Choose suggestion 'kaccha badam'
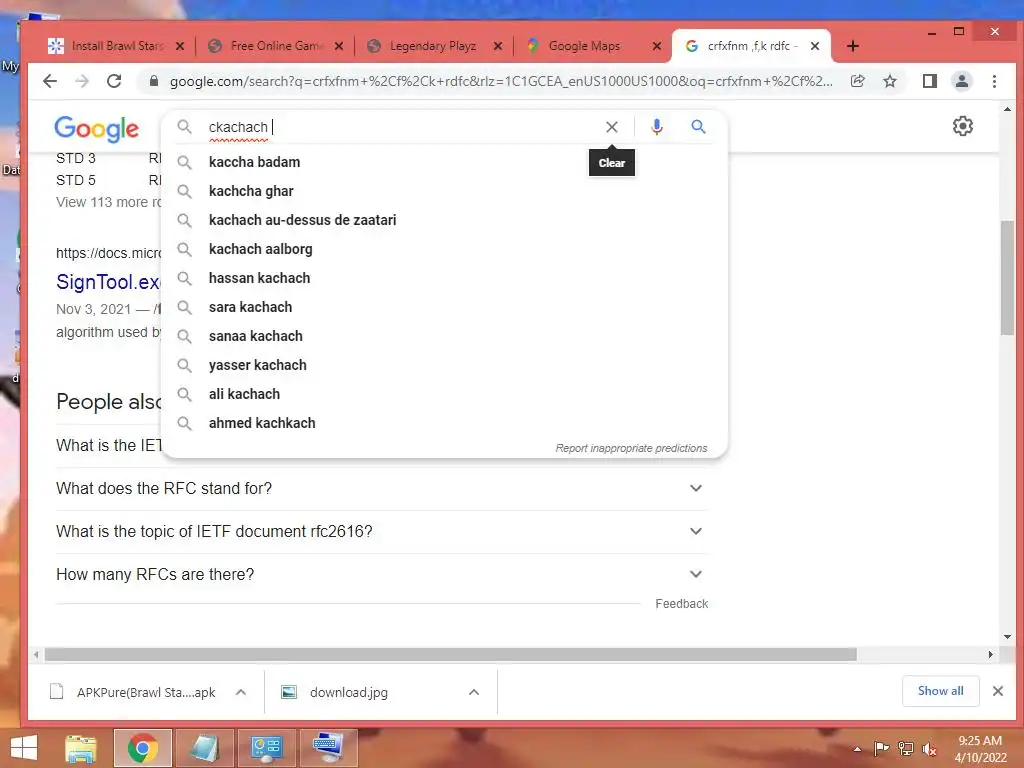The height and width of the screenshot is (768, 1024). [x=444, y=162]
